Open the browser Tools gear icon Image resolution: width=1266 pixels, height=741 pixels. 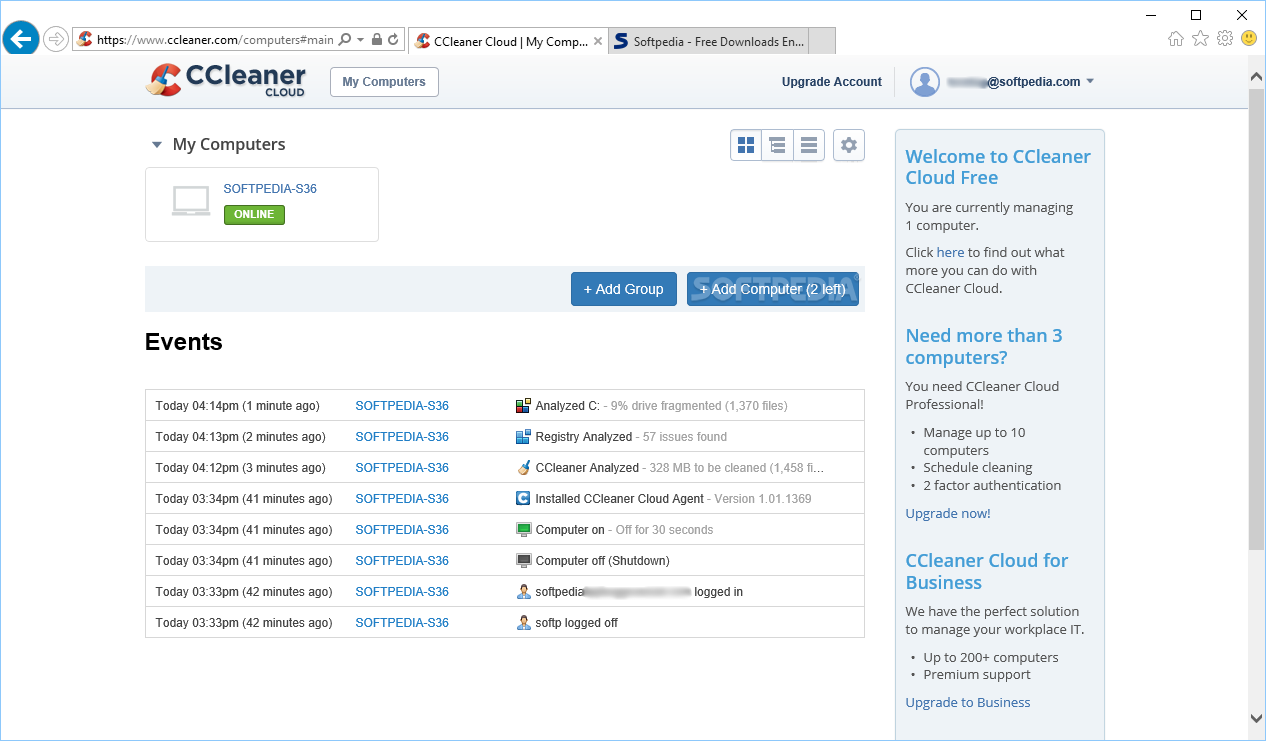point(1225,39)
